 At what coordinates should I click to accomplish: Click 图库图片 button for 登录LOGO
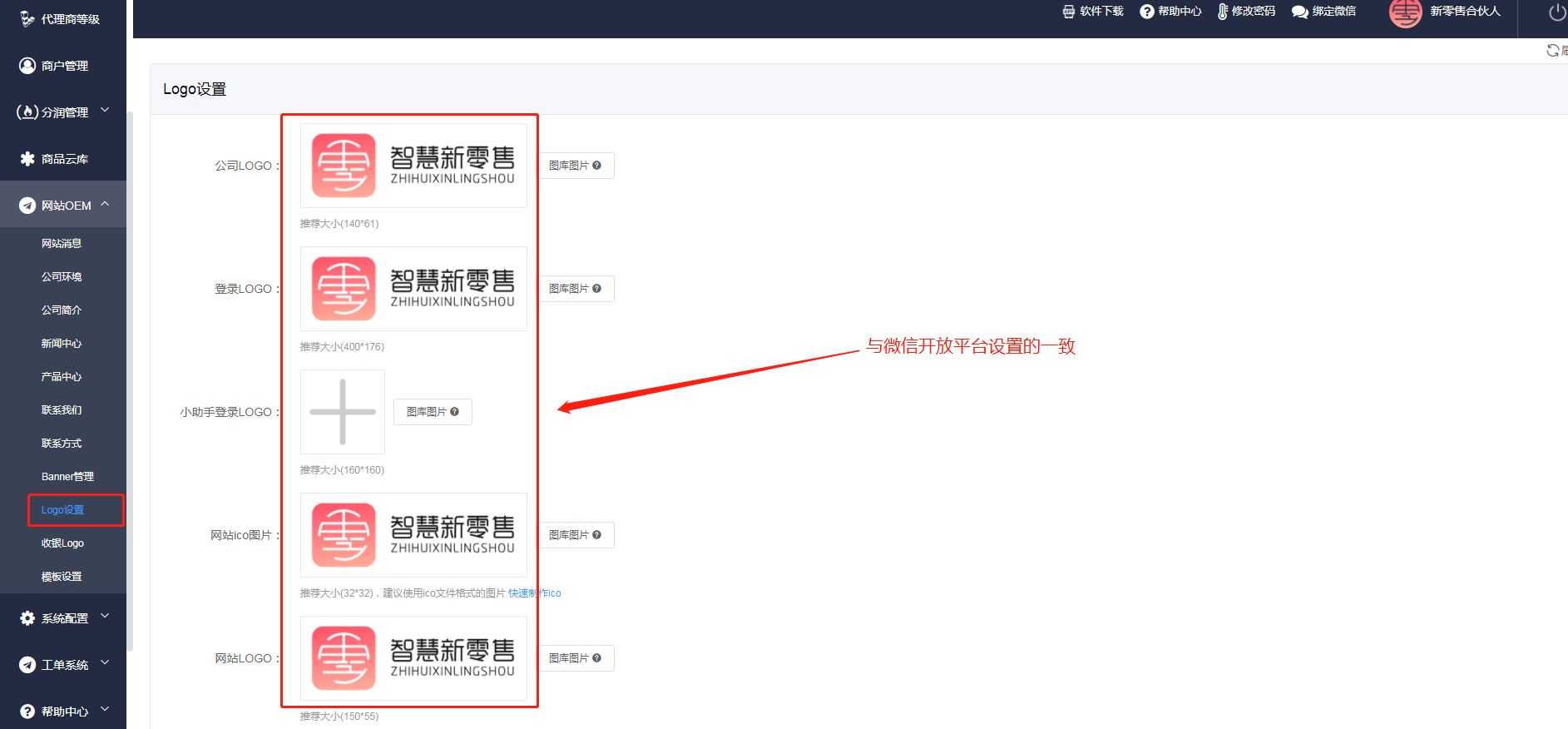575,289
